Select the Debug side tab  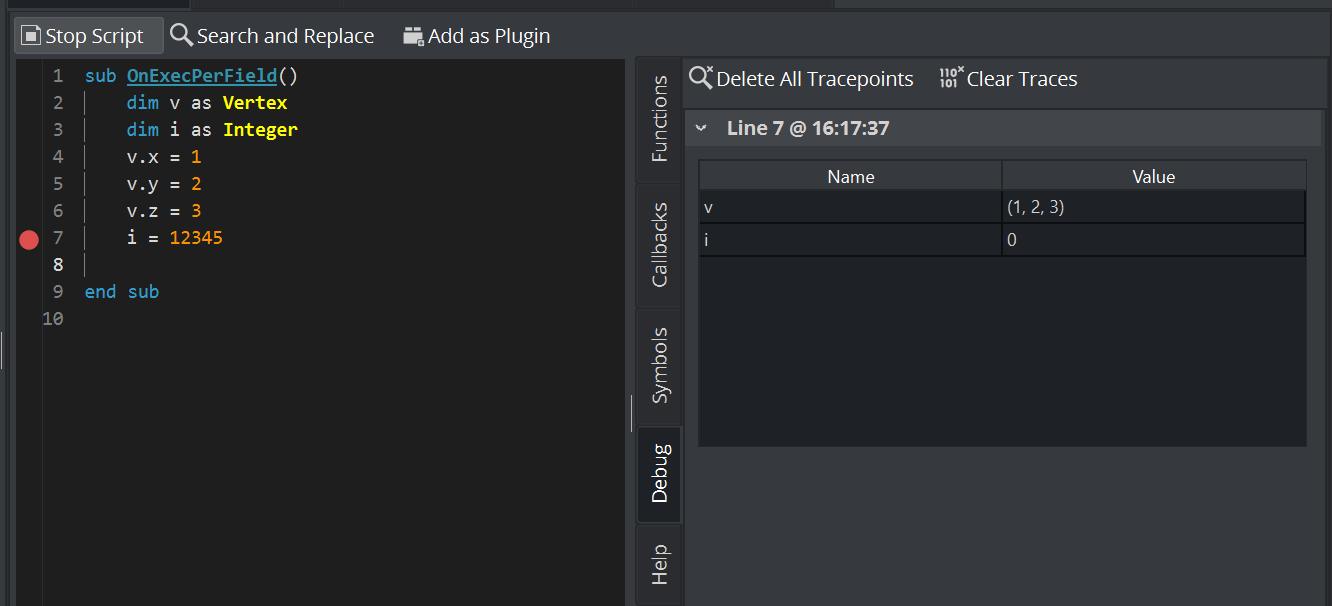(x=660, y=474)
